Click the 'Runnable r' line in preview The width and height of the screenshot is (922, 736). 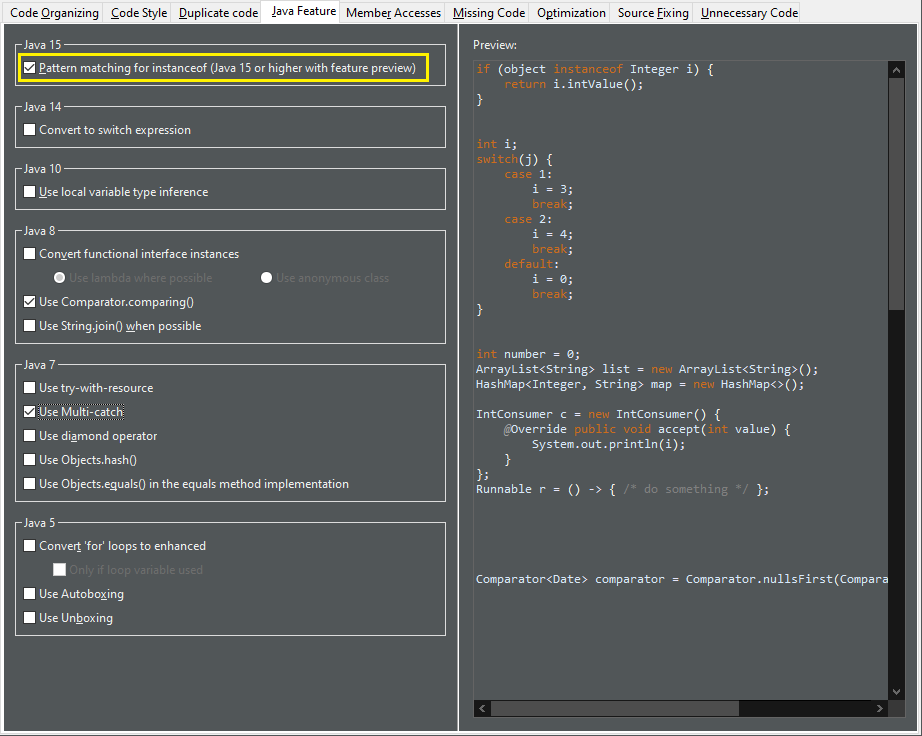pos(622,489)
